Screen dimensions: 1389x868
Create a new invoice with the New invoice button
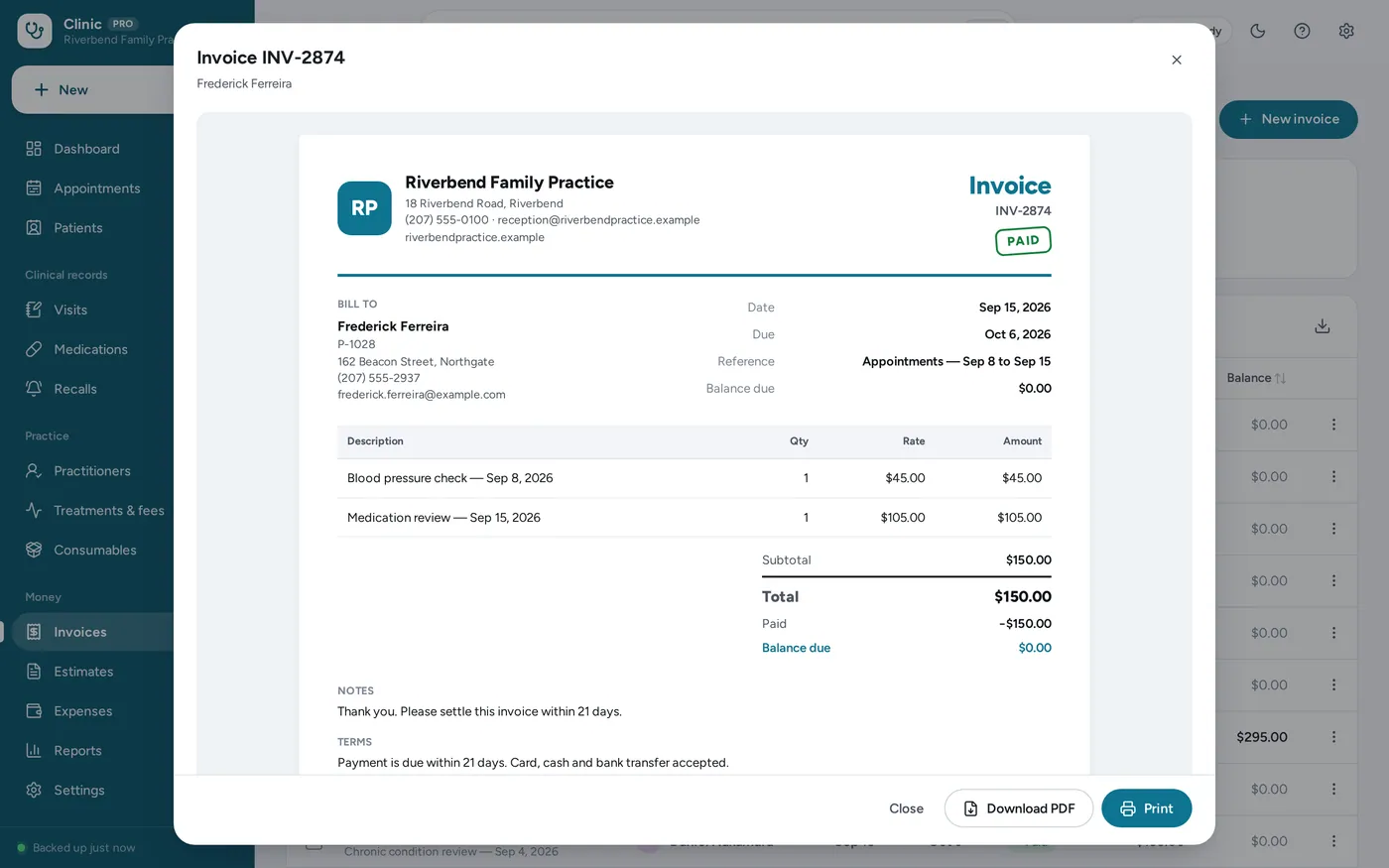click(x=1289, y=119)
